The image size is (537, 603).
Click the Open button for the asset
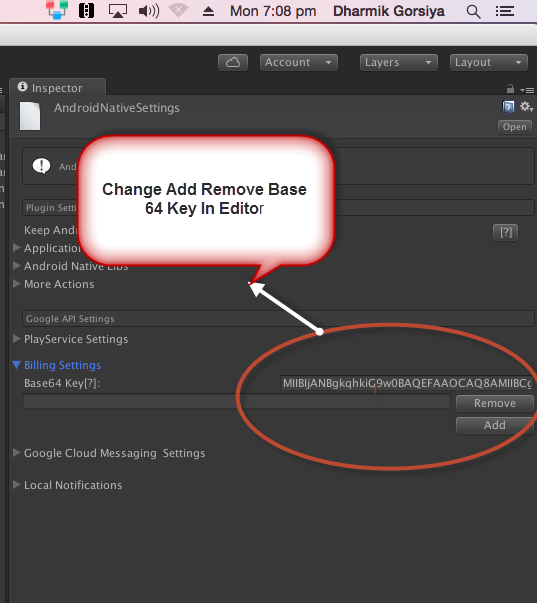pyautogui.click(x=515, y=127)
